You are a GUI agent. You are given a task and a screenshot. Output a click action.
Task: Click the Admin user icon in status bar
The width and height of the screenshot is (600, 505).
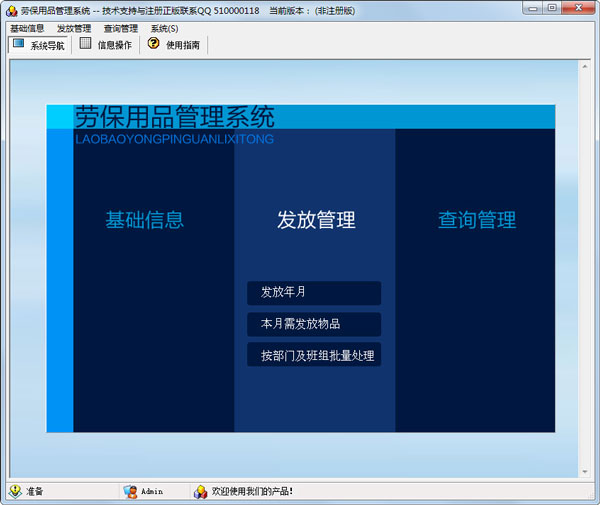tap(130, 491)
